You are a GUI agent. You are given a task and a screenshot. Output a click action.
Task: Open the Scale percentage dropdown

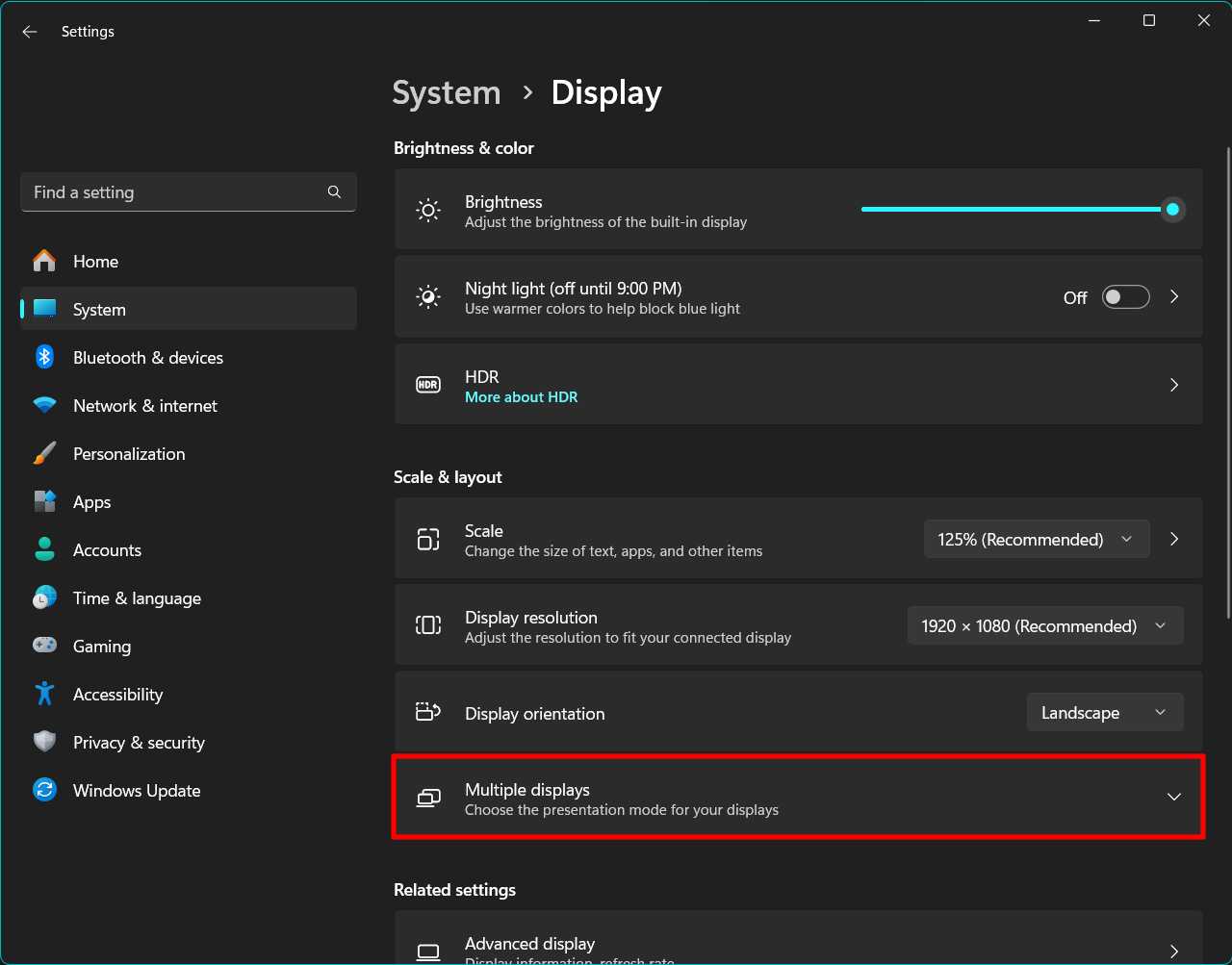pos(1037,540)
